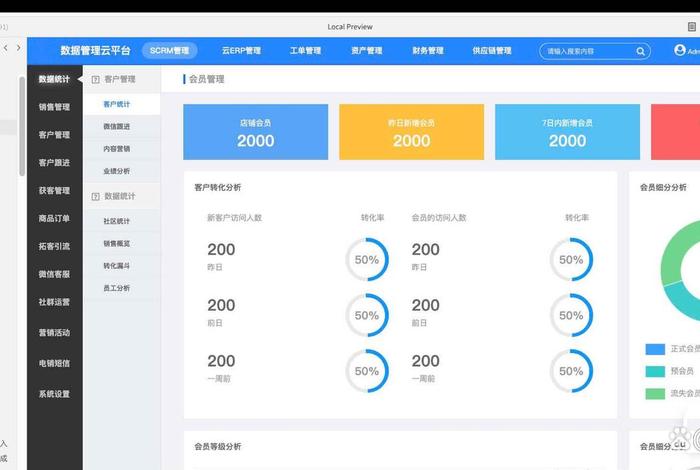Click the blue 店铺会员 2000 card

[x=255, y=132]
